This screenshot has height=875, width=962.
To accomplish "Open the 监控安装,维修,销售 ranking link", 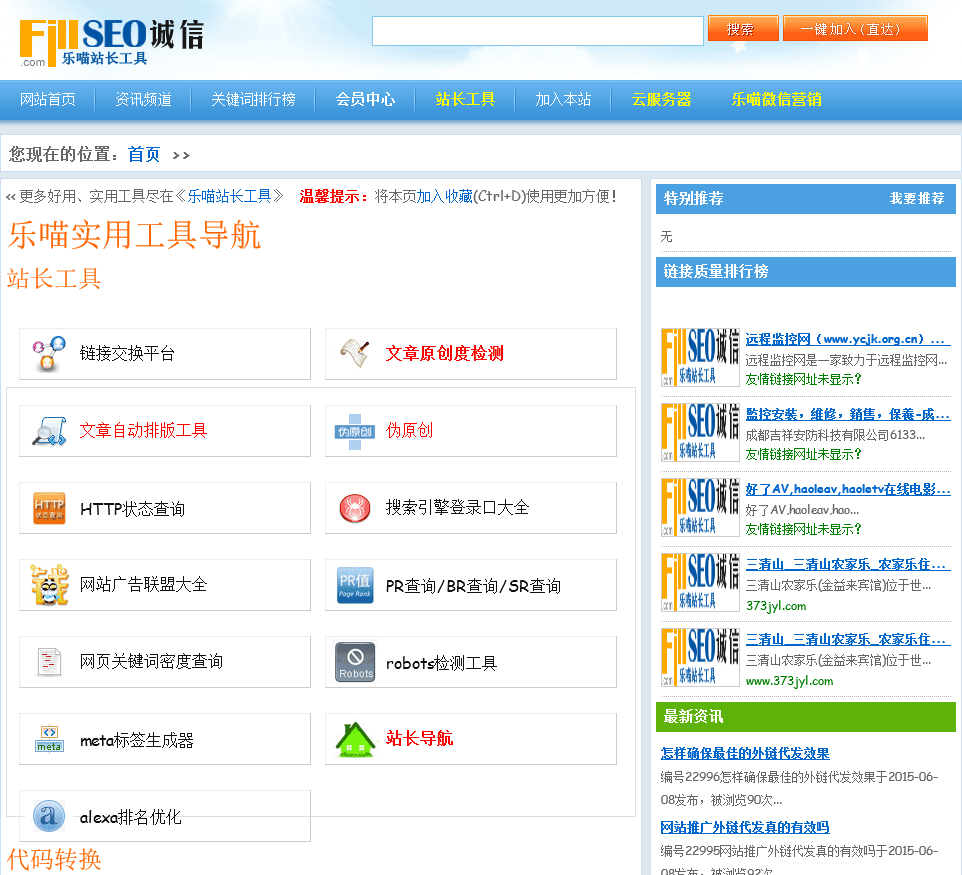I will [x=847, y=415].
